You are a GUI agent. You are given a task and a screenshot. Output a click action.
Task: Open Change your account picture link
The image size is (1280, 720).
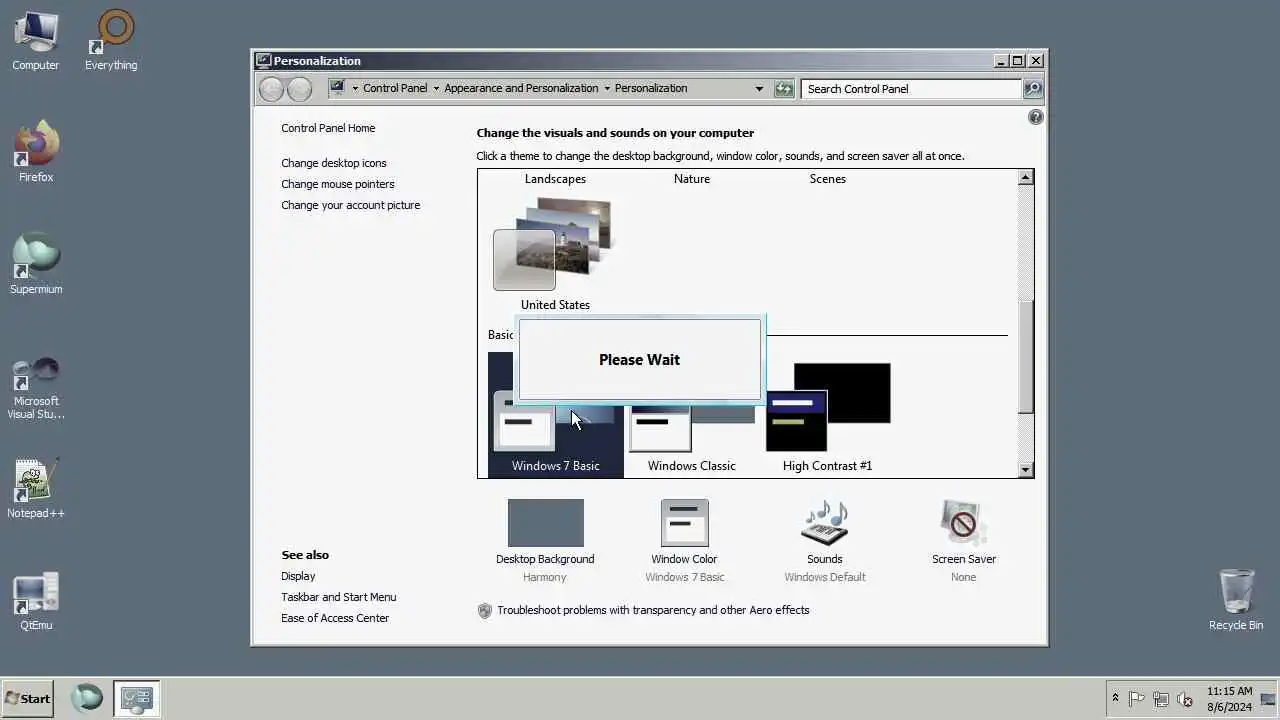351,205
